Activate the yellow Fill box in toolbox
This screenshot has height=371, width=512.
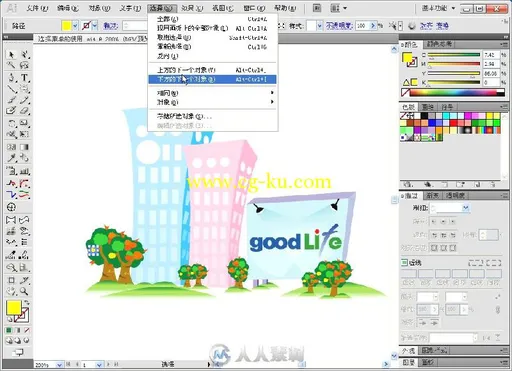[14, 308]
